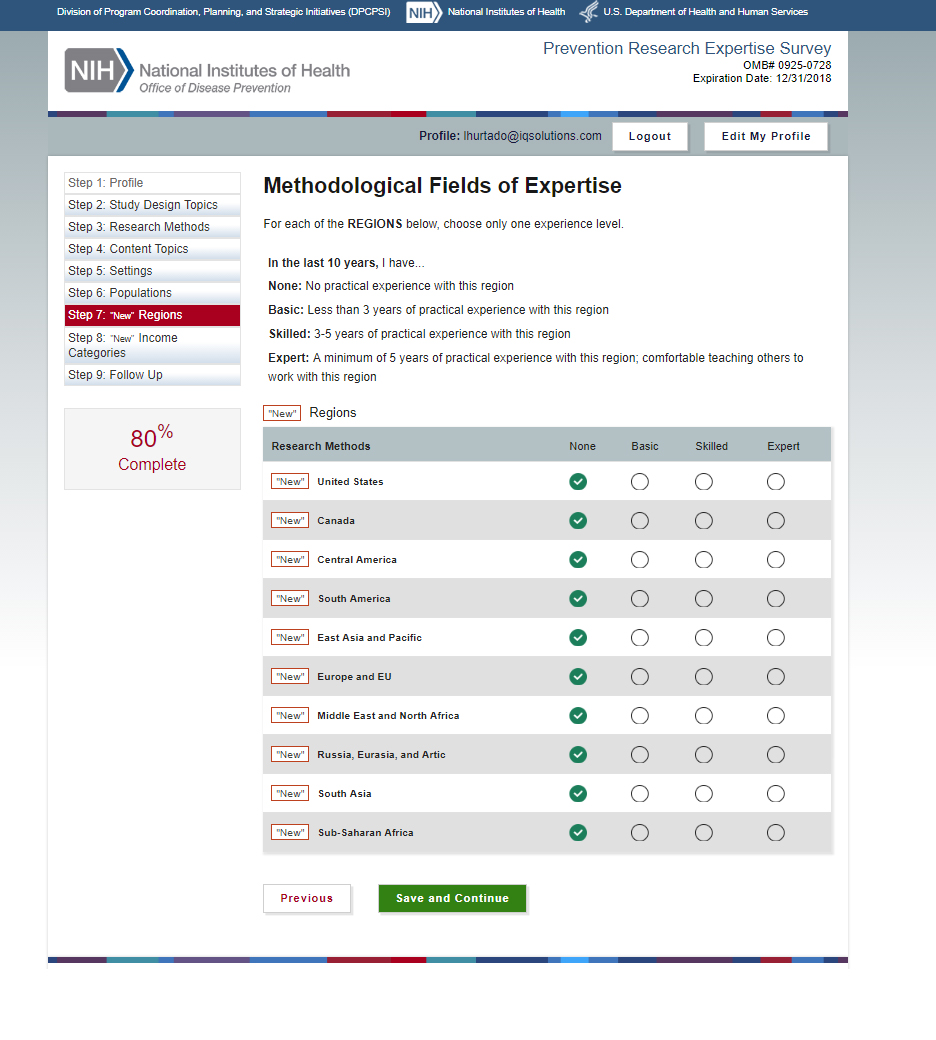Select Expert for South America
Image resolution: width=936 pixels, height=1040 pixels.
point(775,599)
